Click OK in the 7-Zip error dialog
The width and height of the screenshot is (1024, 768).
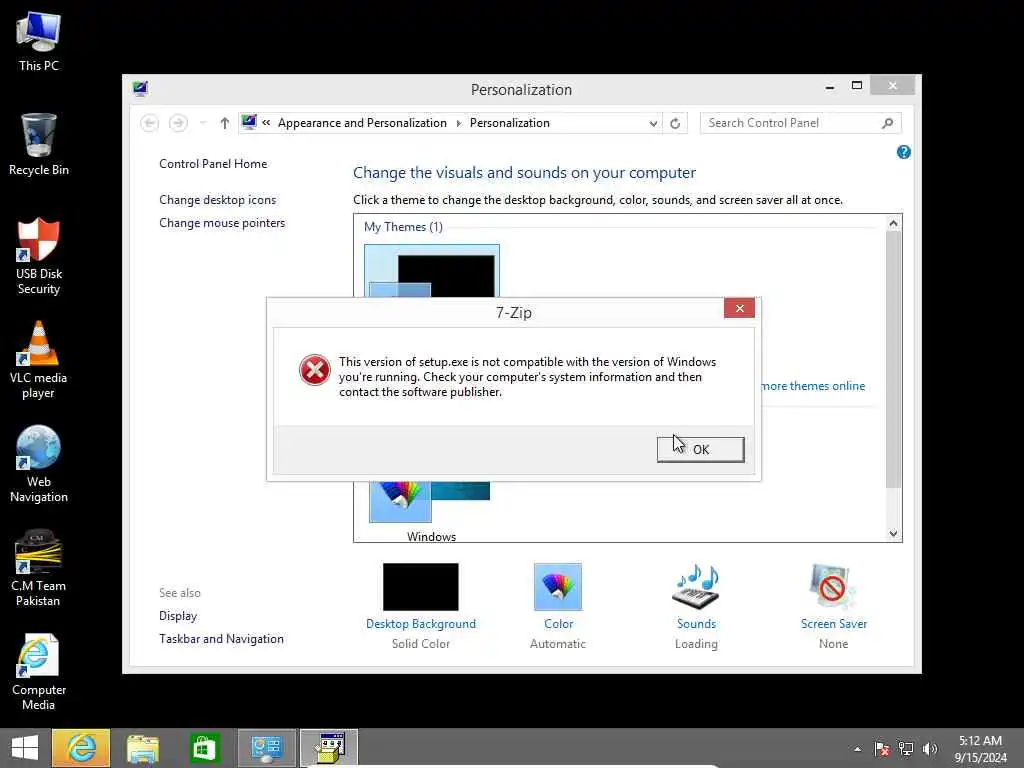pos(700,449)
